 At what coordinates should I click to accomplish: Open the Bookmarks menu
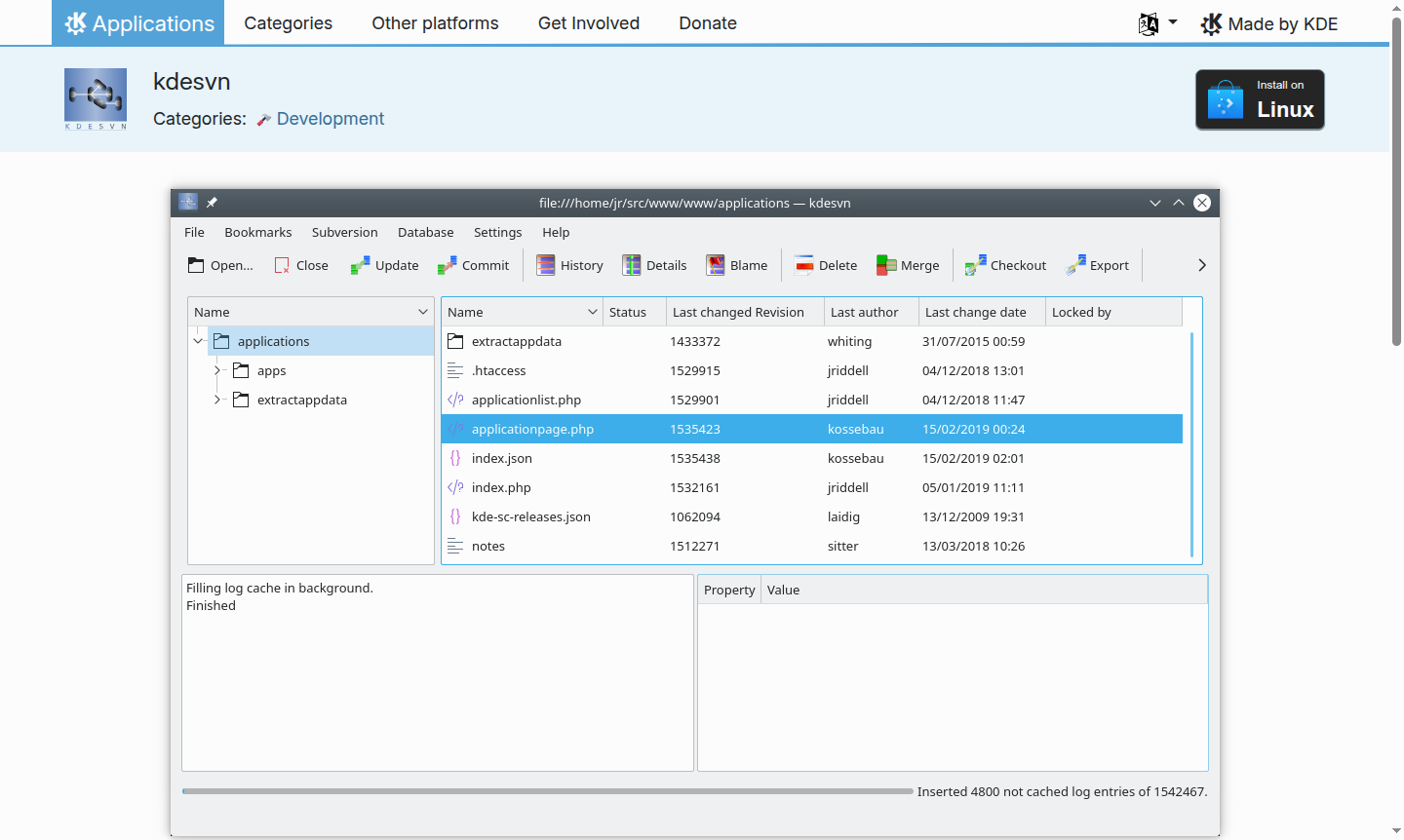[x=257, y=232]
